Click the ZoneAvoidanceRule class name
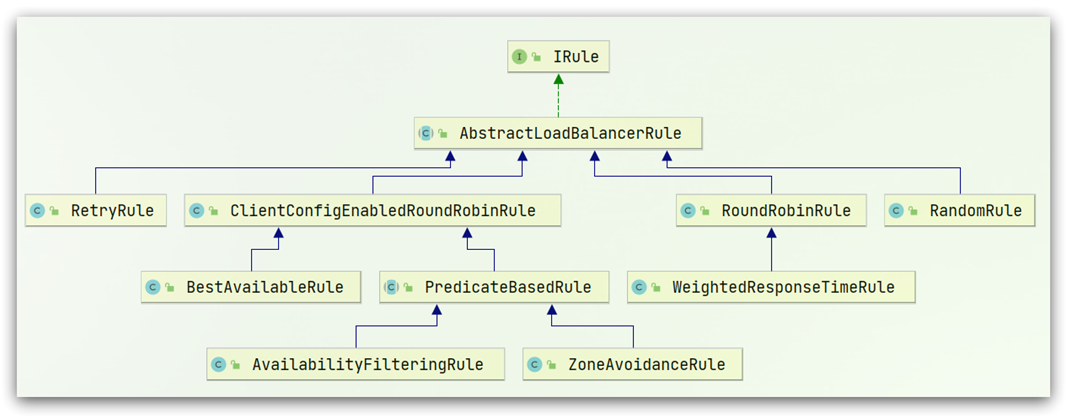1067x418 pixels. (646, 365)
